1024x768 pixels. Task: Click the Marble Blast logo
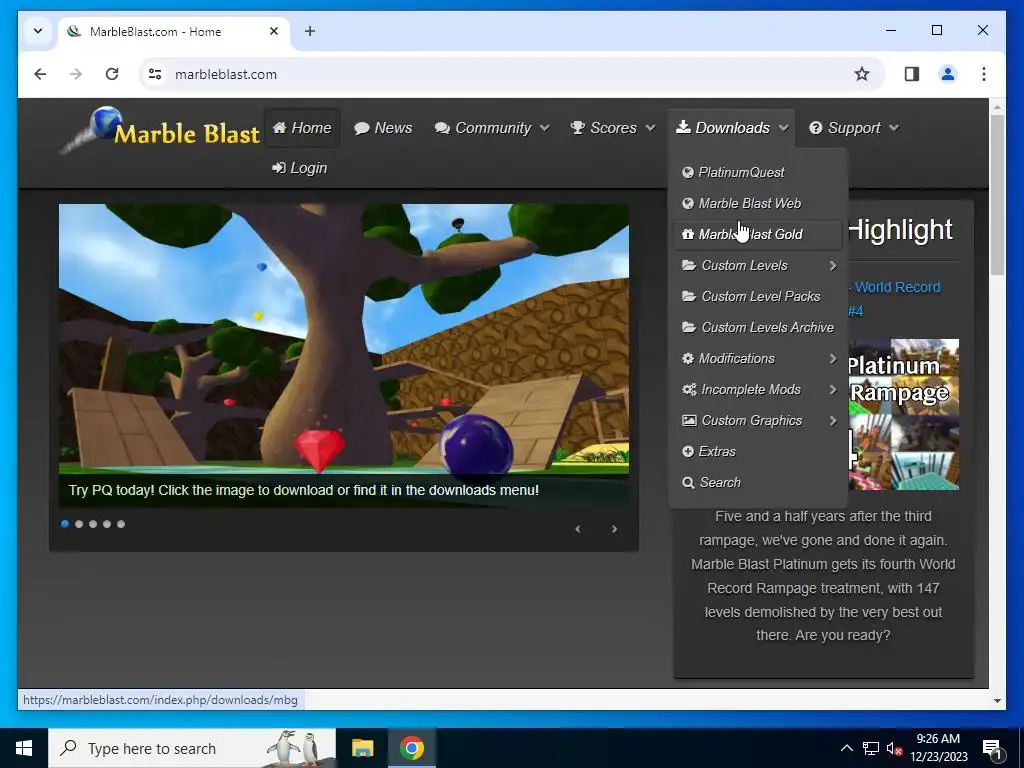(x=160, y=131)
